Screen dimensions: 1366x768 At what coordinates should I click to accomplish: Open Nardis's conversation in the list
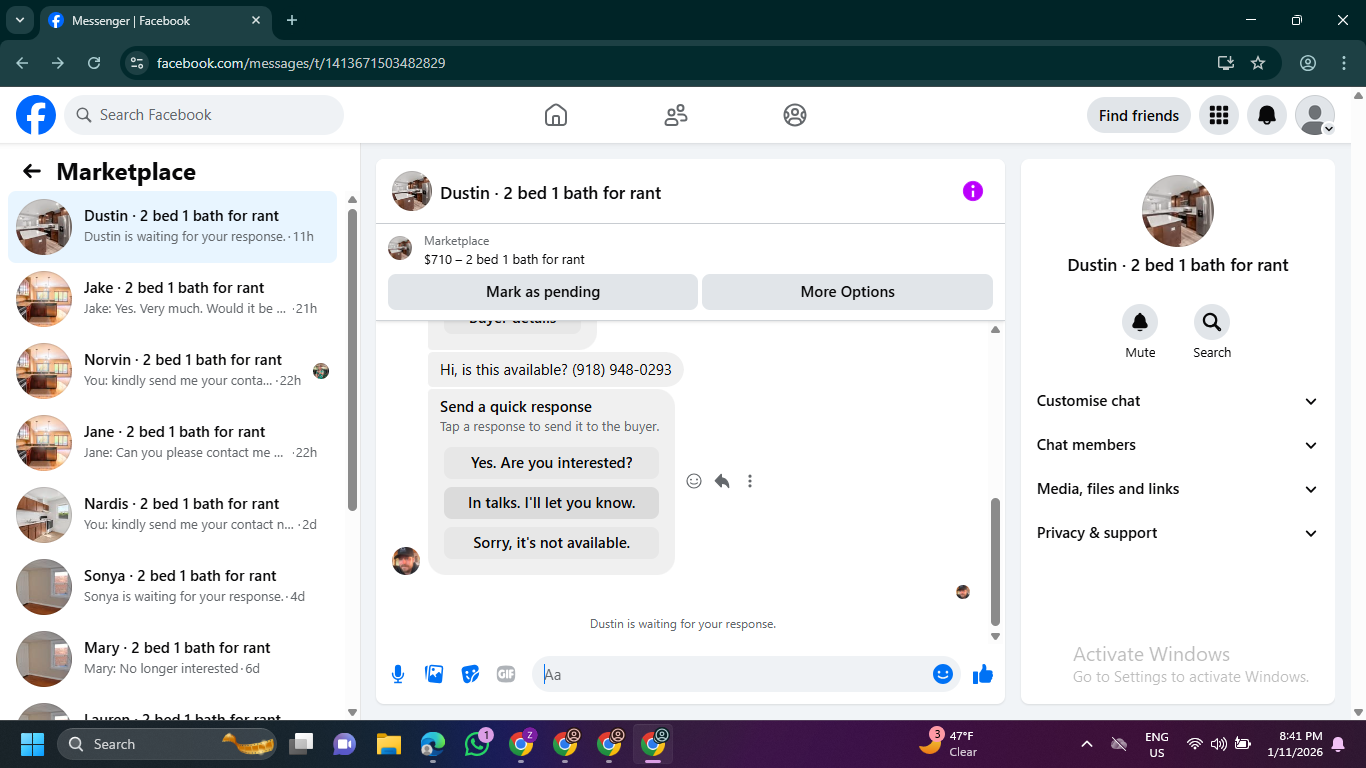(173, 515)
